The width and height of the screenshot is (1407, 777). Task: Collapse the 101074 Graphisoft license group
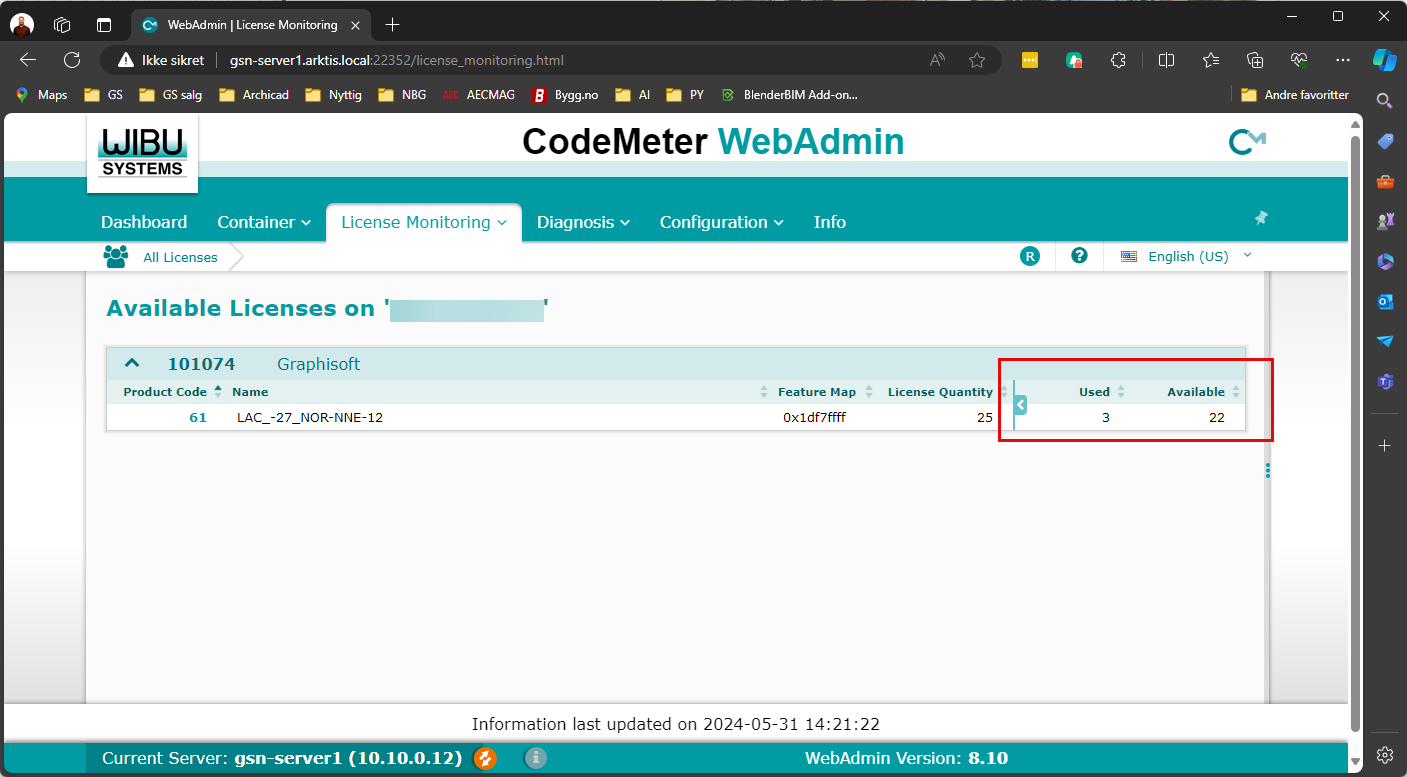(132, 364)
